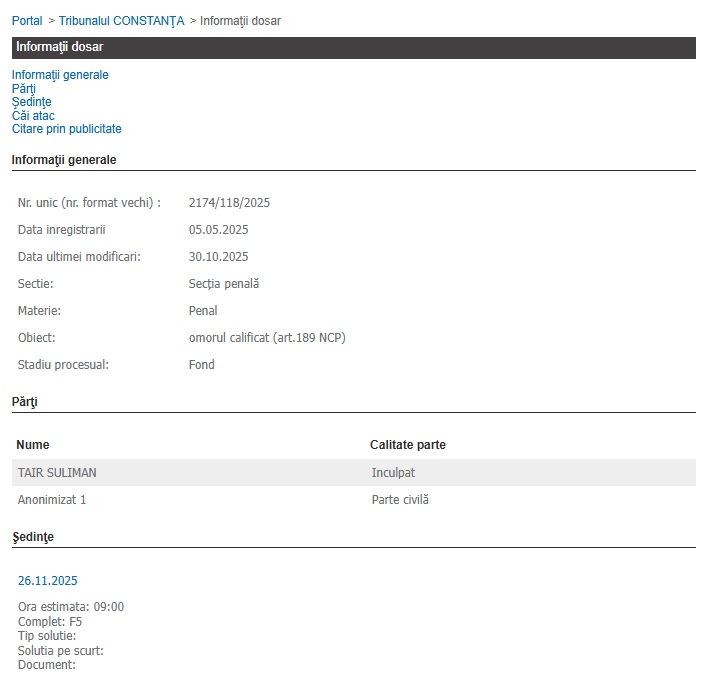Open the 26.11.2025 hearing date link
This screenshot has width=708, height=681.
click(48, 581)
